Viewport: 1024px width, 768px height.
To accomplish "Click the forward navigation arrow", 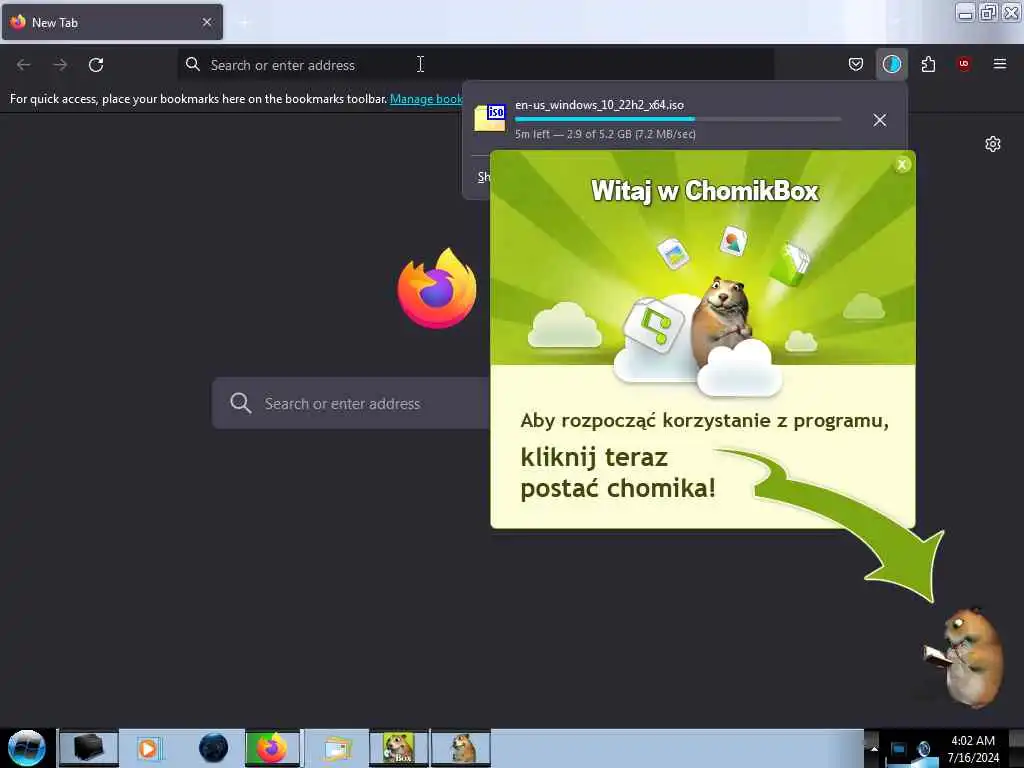I will pyautogui.click(x=60, y=65).
